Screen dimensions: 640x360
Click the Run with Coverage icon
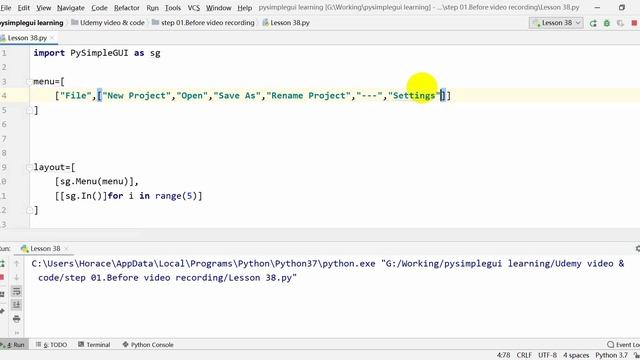coord(620,23)
